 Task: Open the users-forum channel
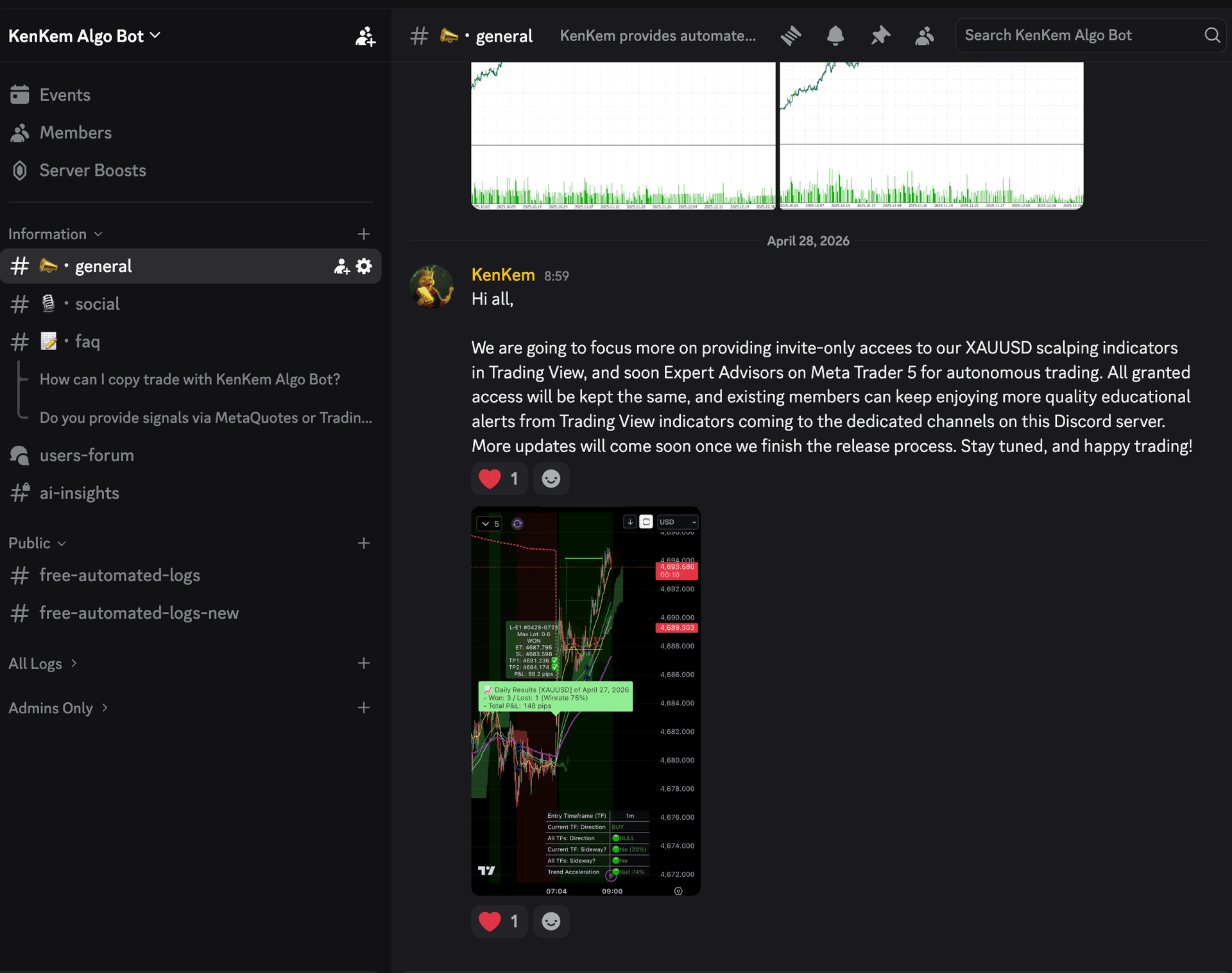point(191,455)
